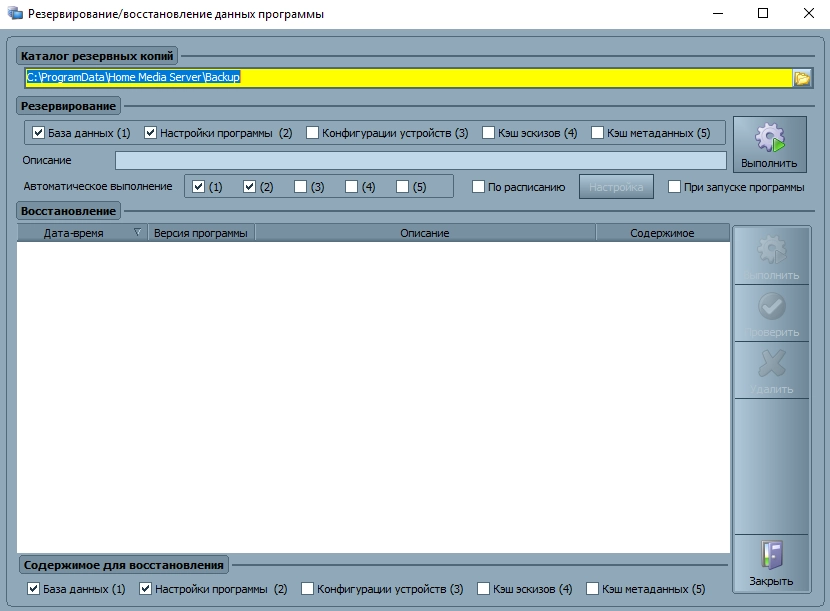Check automatic execution checkbox (3)

pyautogui.click(x=300, y=187)
